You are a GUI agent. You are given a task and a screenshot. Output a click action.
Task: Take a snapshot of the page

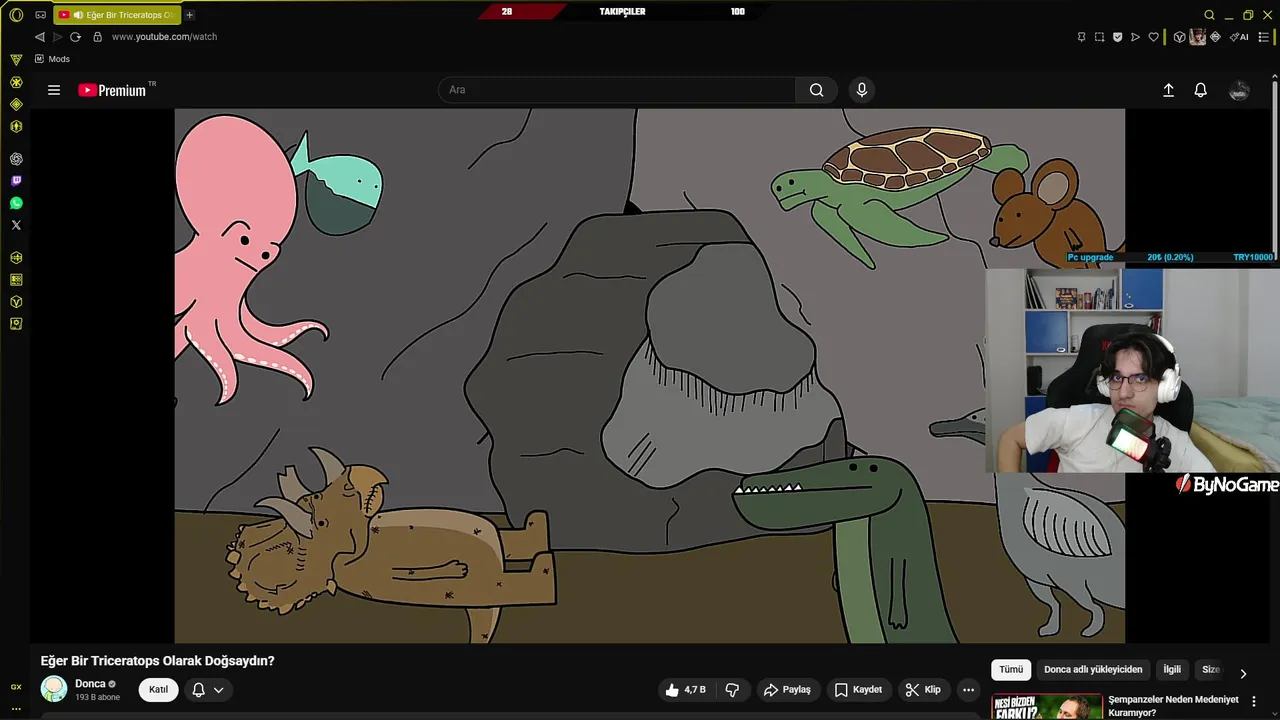(x=1099, y=37)
